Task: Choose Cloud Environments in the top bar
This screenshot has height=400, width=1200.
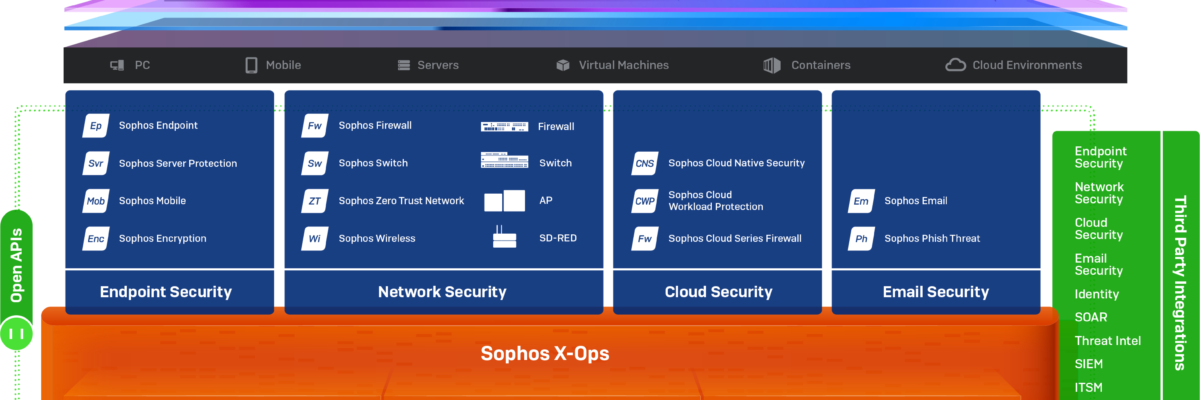Action: [x=1014, y=65]
